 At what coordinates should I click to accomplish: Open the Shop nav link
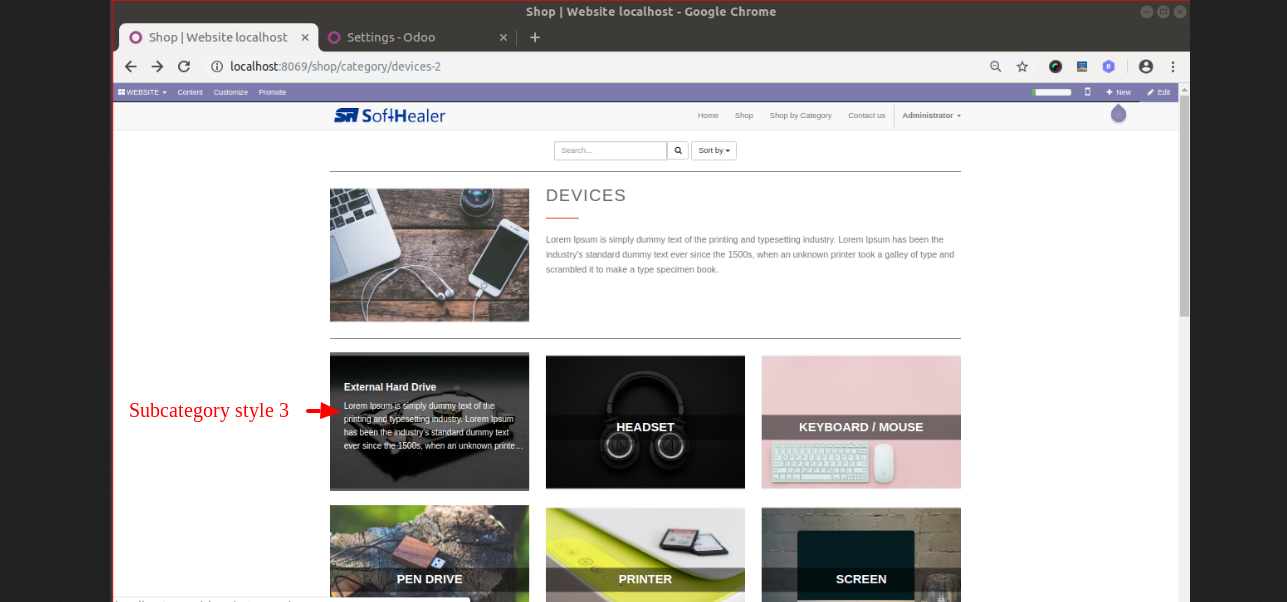[744, 116]
